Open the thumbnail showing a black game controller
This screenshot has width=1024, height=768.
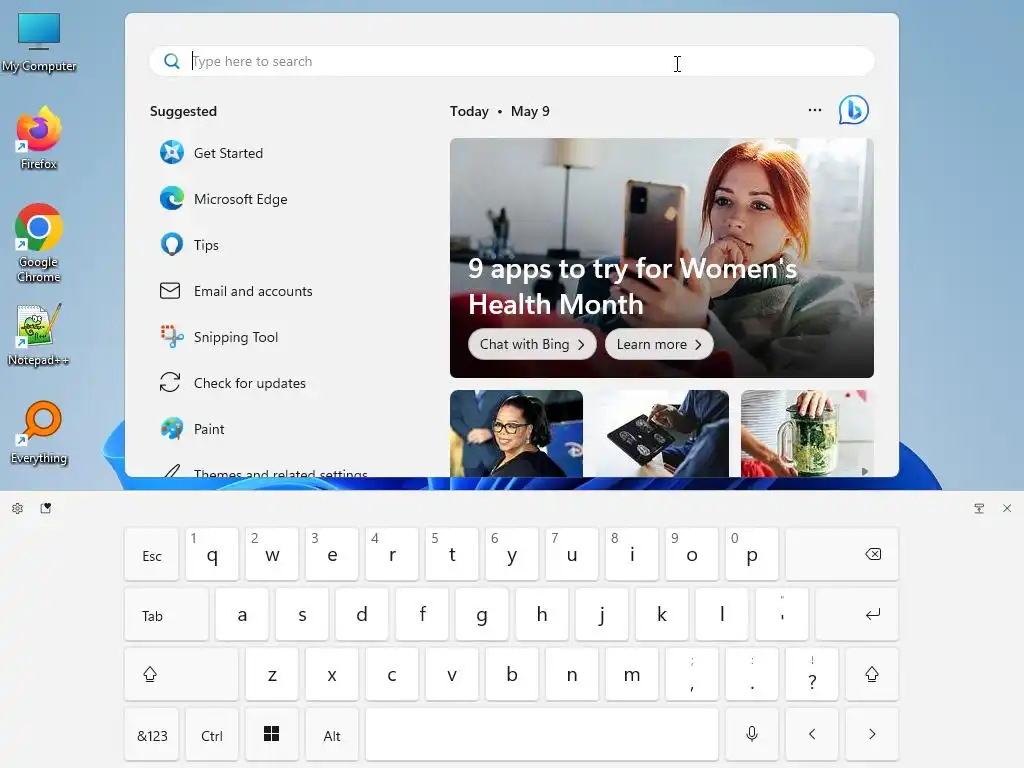(662, 433)
